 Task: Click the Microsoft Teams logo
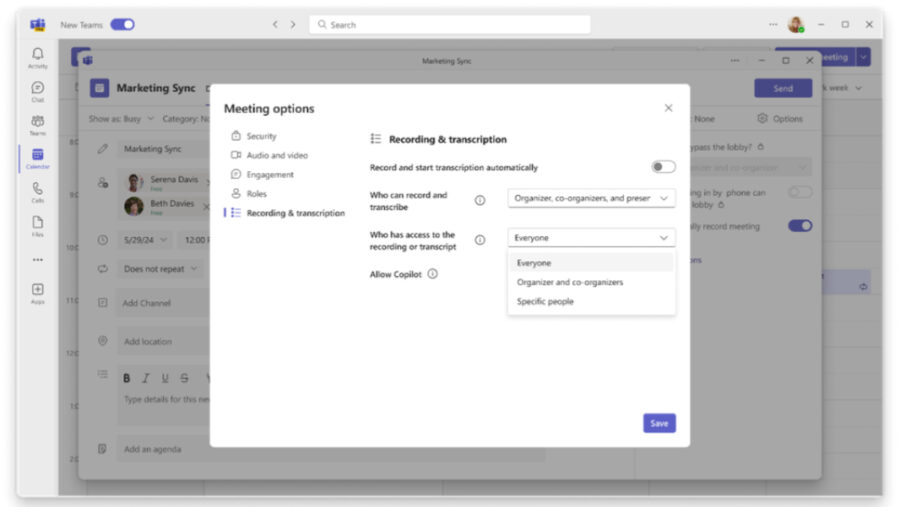pyautogui.click(x=38, y=25)
